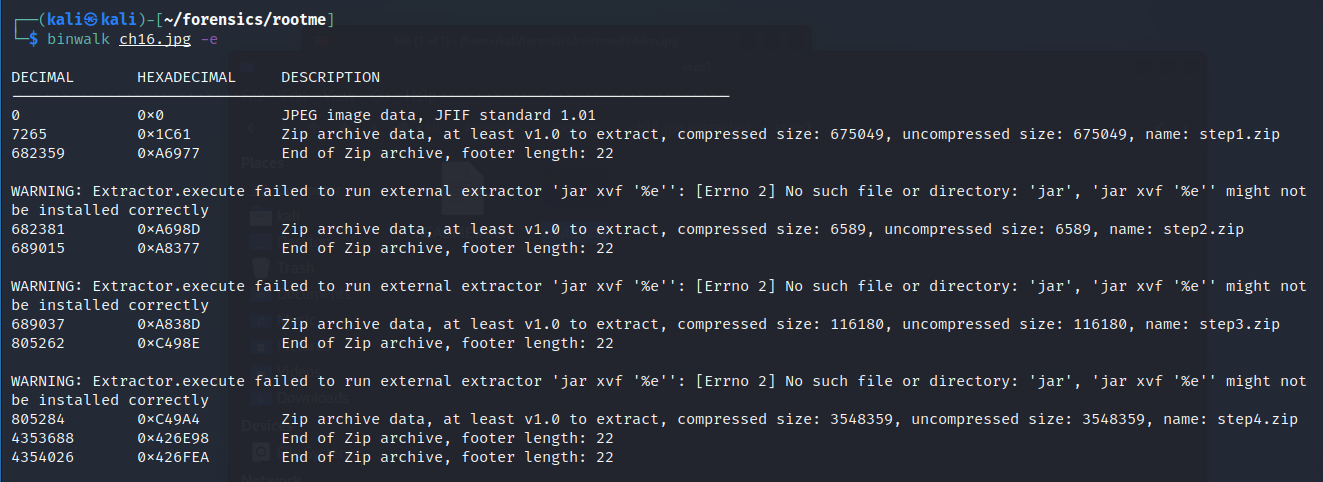Click the JPEG image data description line
Viewport: 1323px width, 482px height.
tap(453, 115)
